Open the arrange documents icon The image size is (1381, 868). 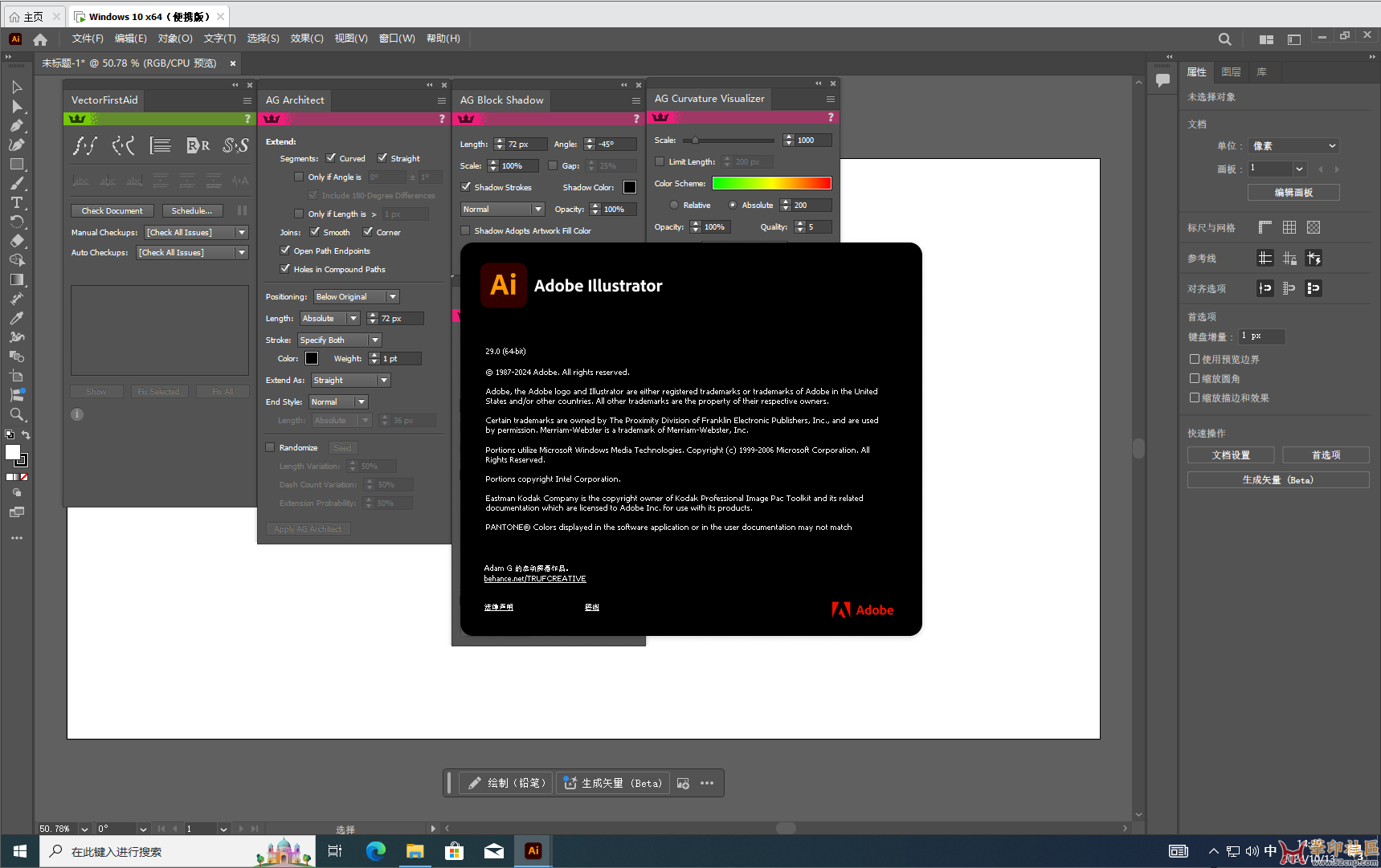[x=1266, y=39]
